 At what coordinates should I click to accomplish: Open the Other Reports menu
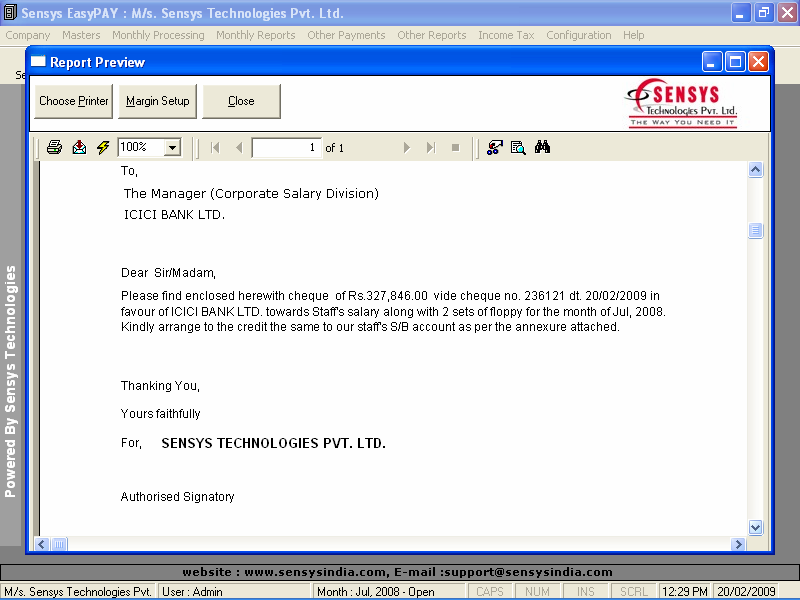pos(432,35)
